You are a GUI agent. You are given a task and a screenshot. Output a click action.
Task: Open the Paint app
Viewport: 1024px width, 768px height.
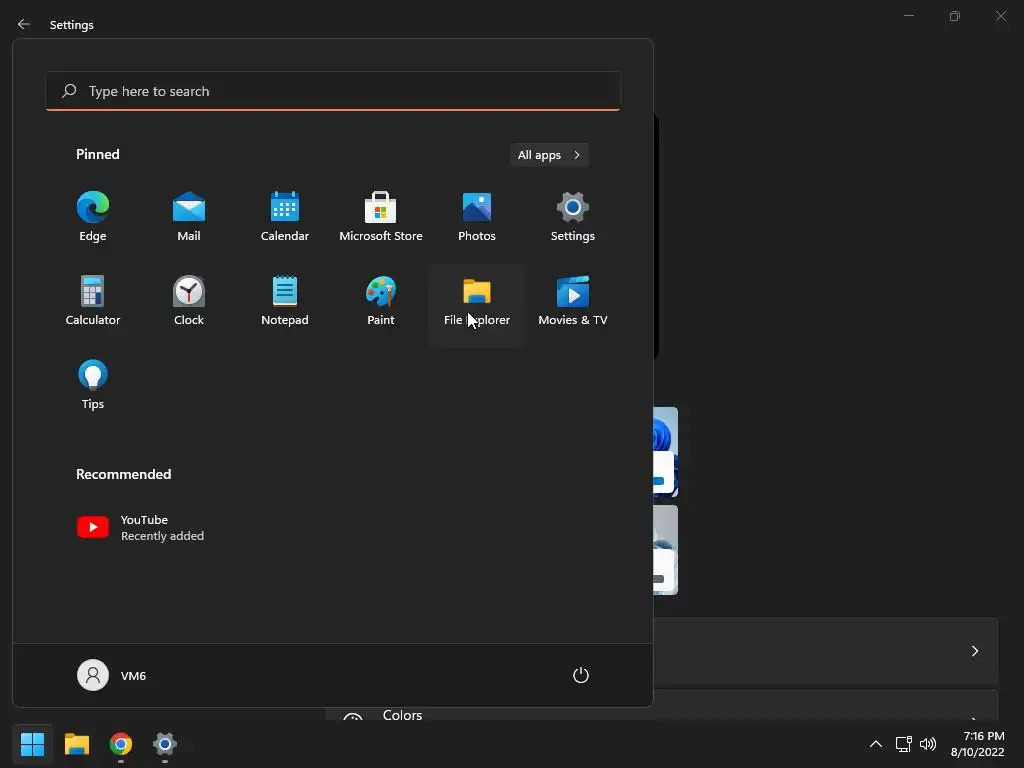pos(381,301)
